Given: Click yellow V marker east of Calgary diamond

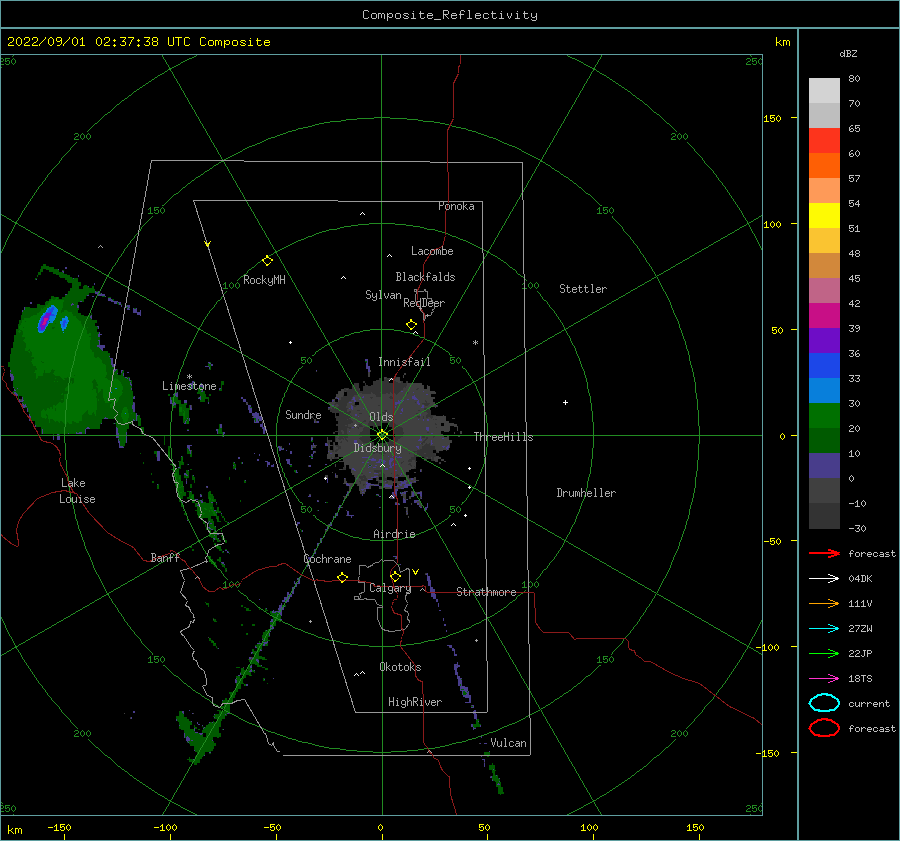Looking at the screenshot, I should point(415,572).
